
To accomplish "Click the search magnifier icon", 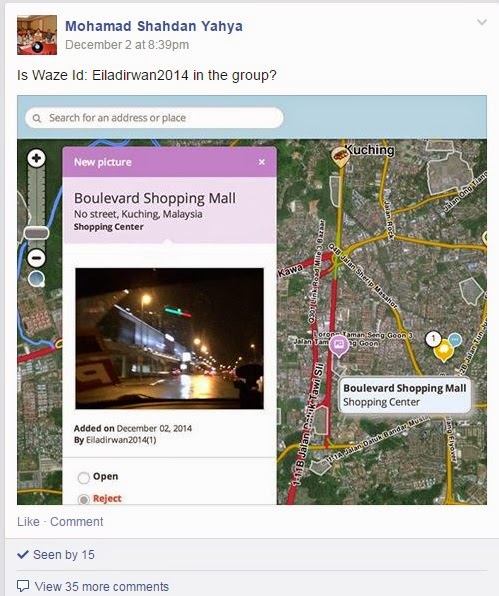I will pos(37,118).
